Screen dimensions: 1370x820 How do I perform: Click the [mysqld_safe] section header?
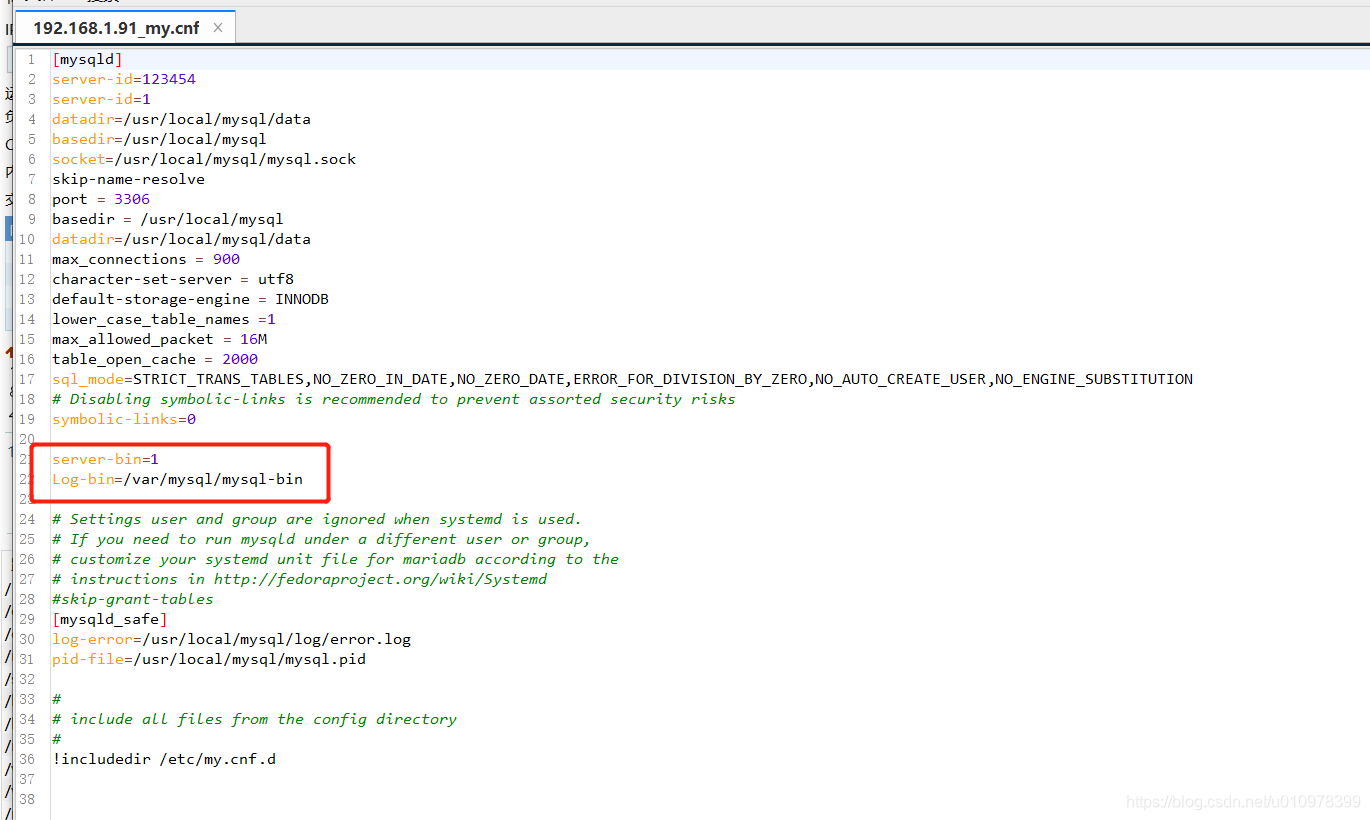click(110, 619)
